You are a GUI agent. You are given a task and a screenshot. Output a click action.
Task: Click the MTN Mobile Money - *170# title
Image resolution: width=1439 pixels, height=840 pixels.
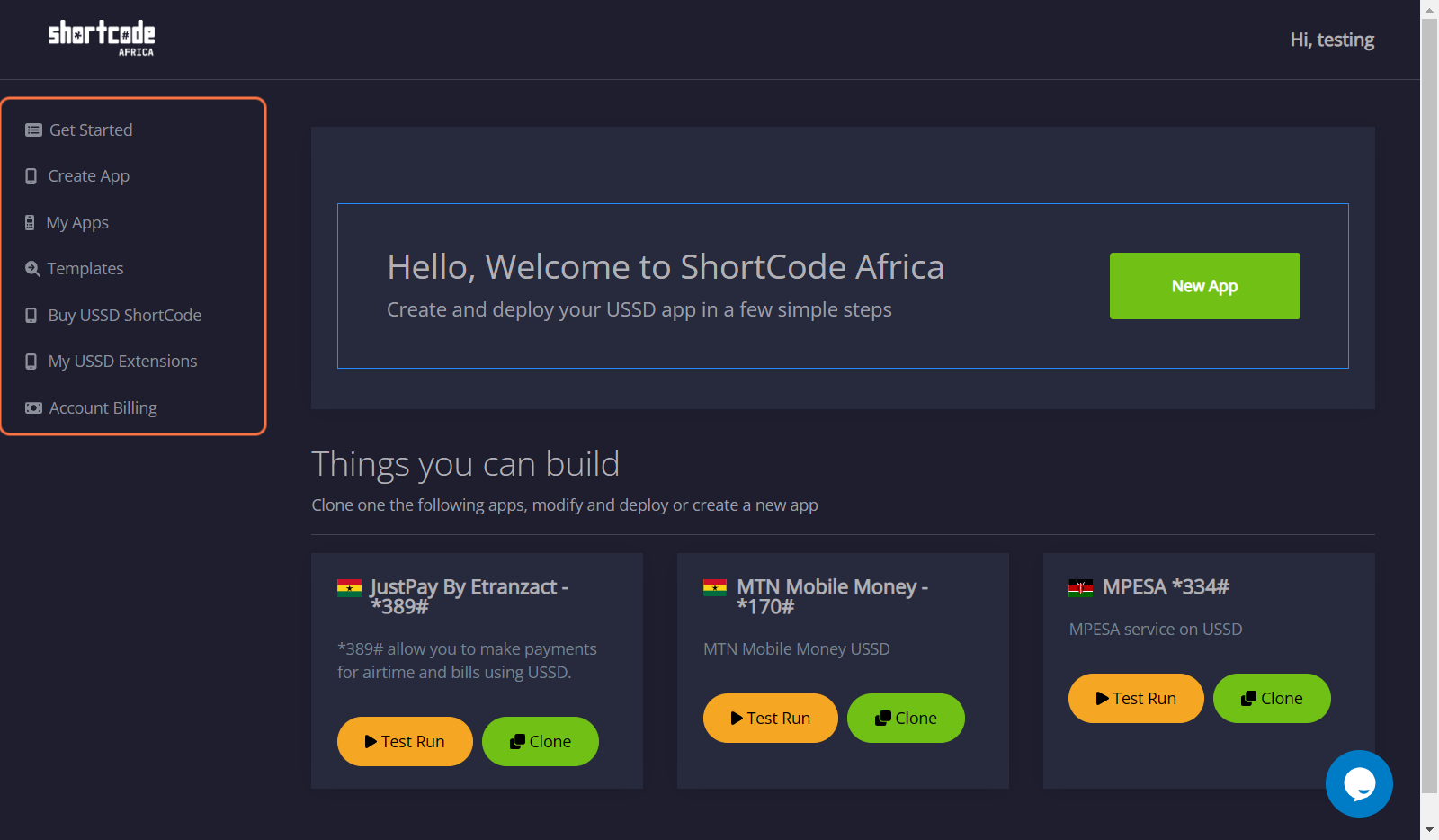click(833, 596)
